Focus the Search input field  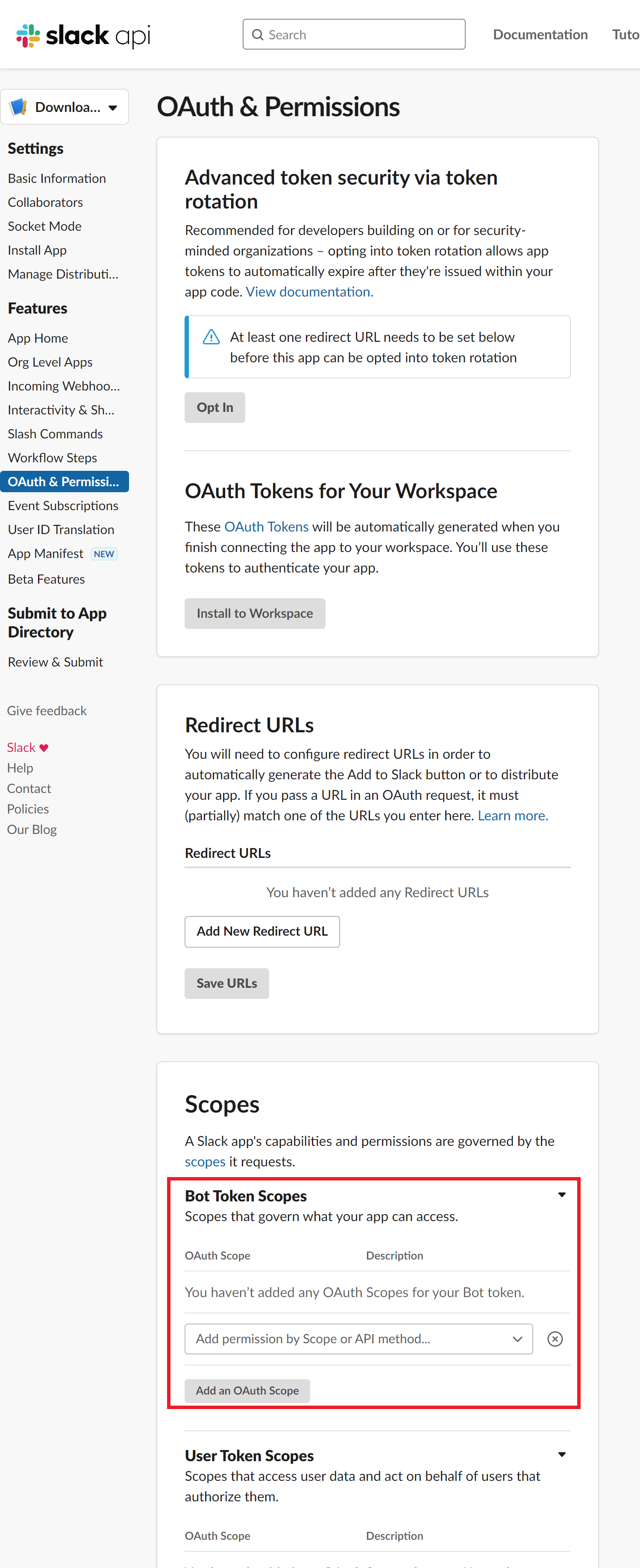pos(354,35)
